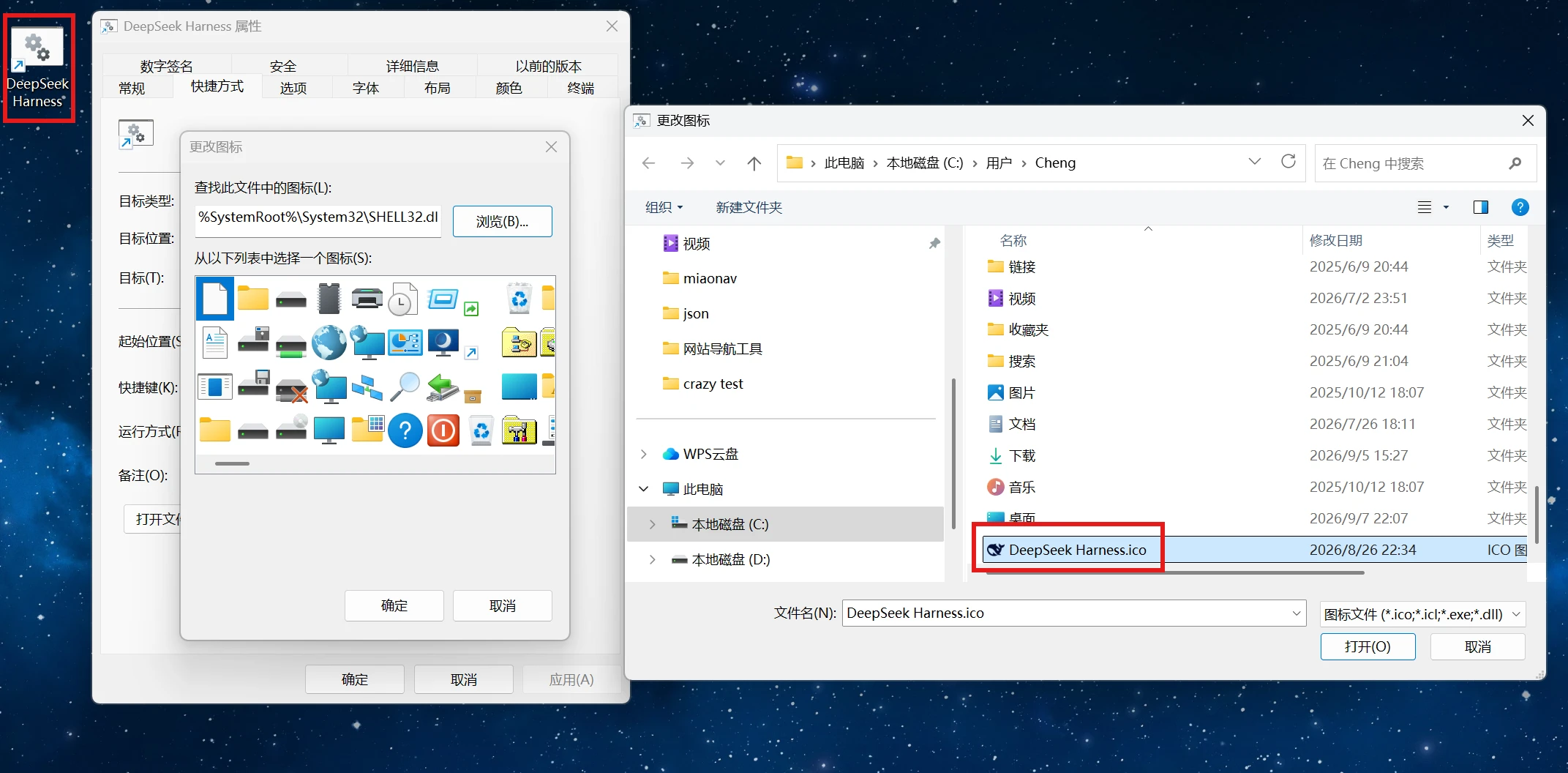Select the DeepSeek Harness.ico file

click(x=1256, y=550)
